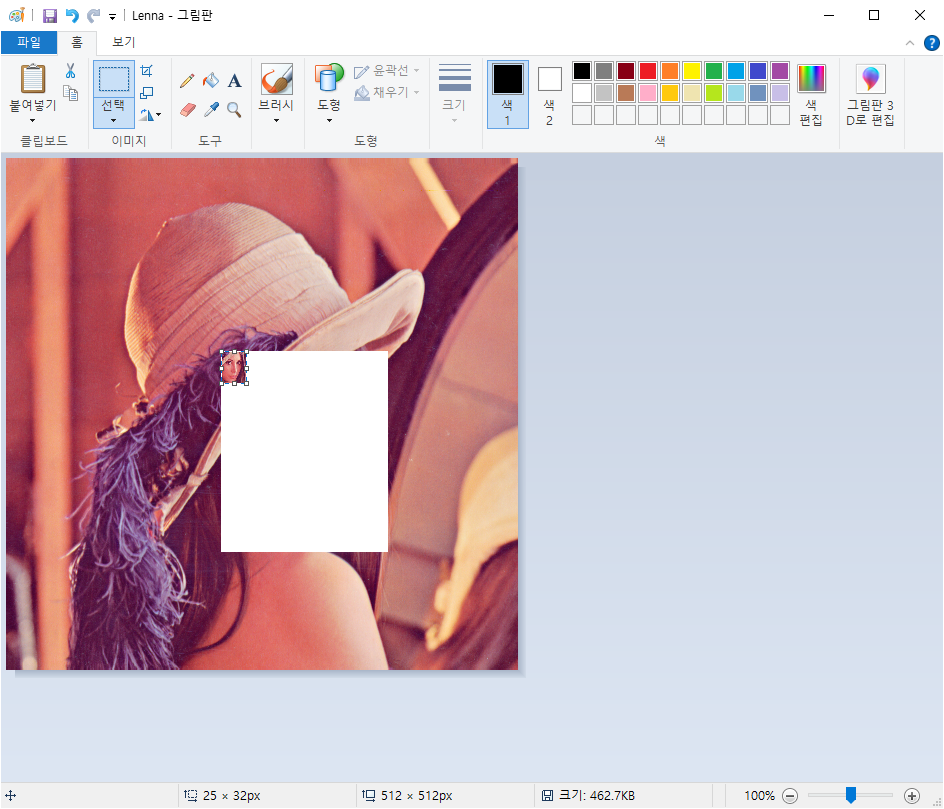Image resolution: width=944 pixels, height=809 pixels.
Task: Pick the dark gray color swatch
Action: pyautogui.click(x=604, y=71)
